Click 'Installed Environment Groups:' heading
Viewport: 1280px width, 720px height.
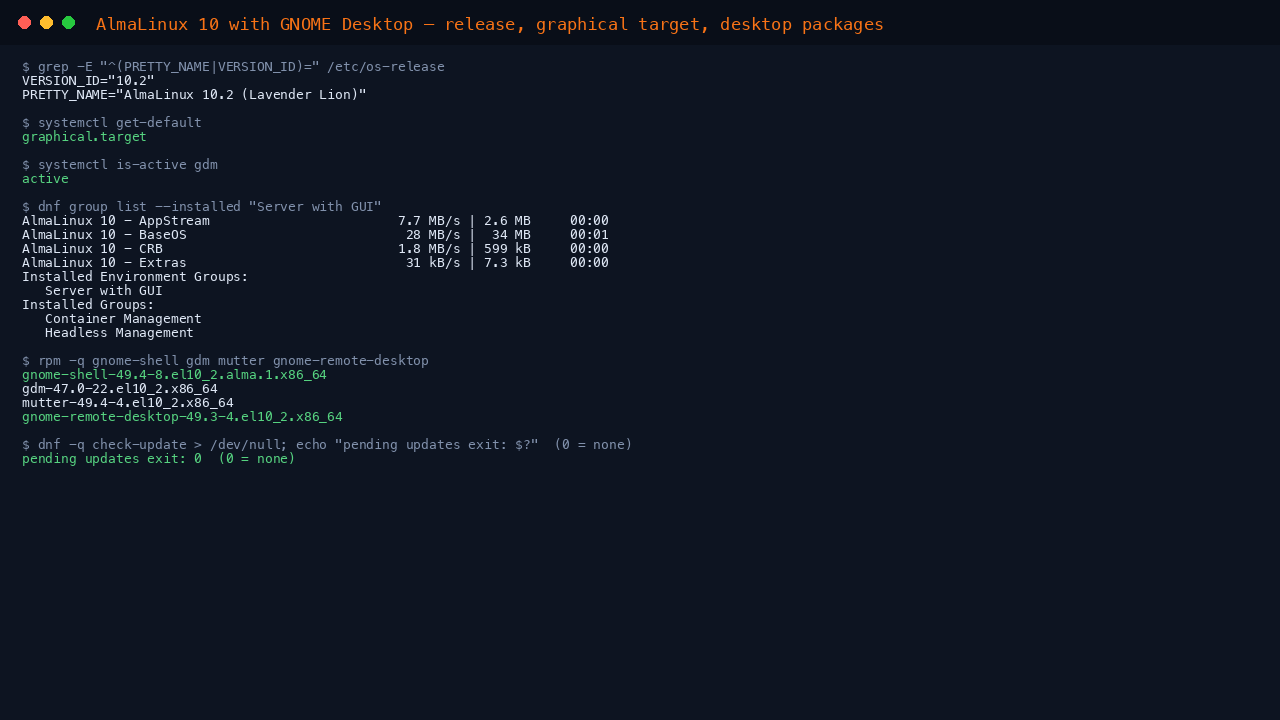135,277
